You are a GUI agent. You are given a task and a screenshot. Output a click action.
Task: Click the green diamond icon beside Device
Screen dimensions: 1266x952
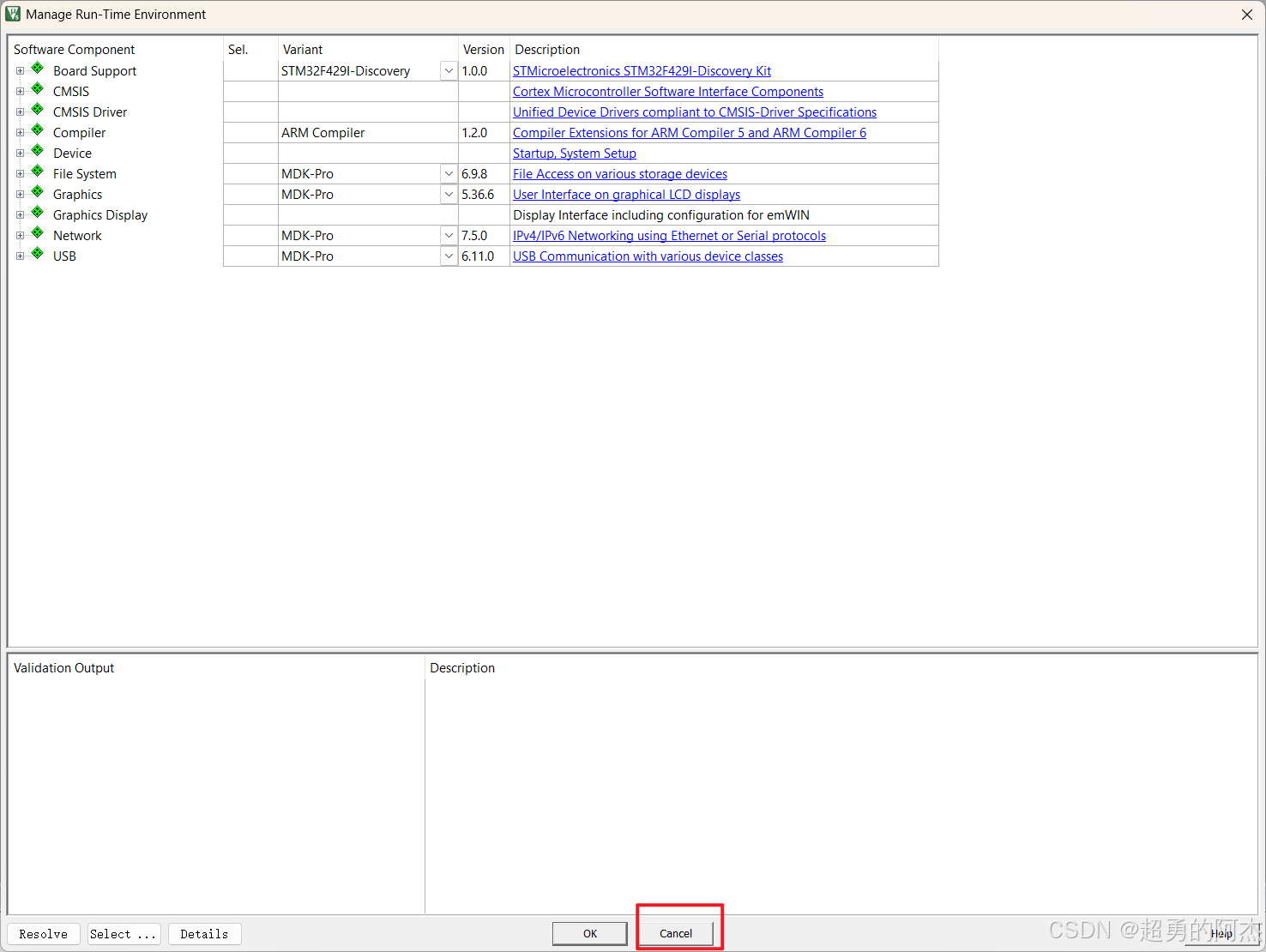point(38,151)
